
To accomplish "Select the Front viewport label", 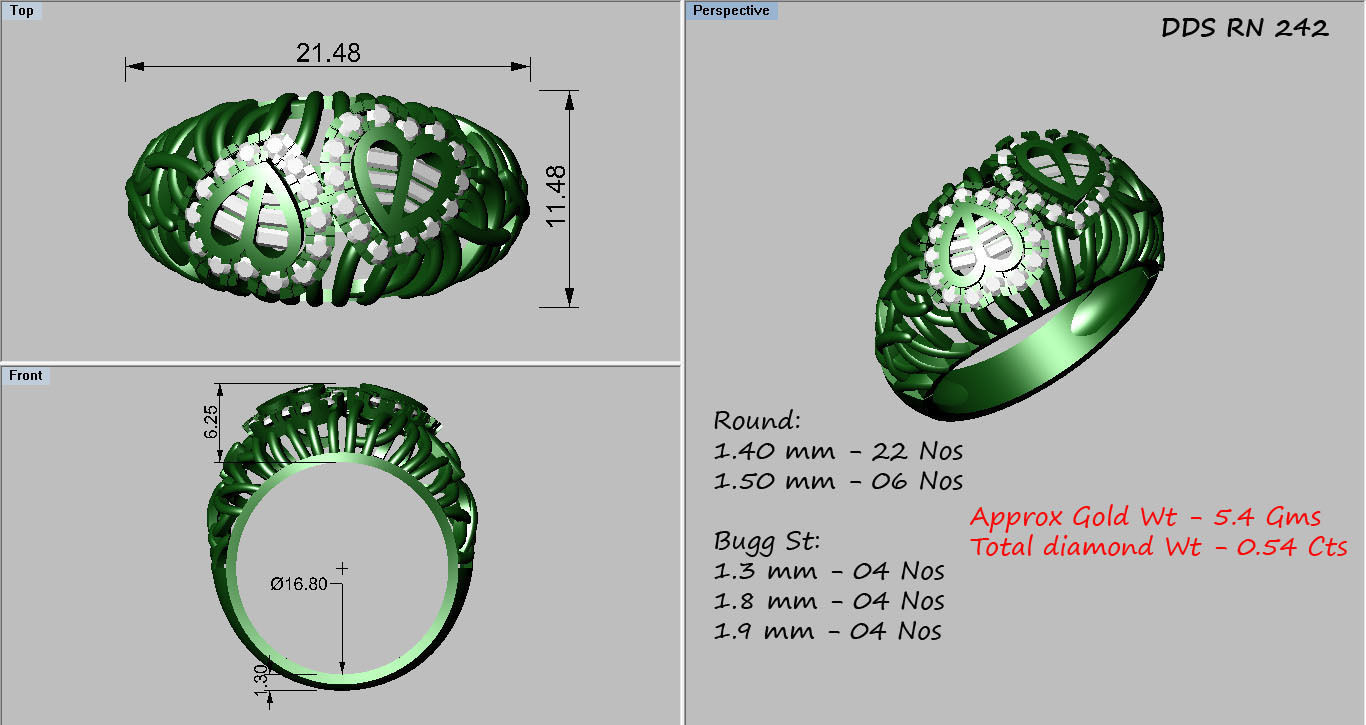I will tap(26, 375).
